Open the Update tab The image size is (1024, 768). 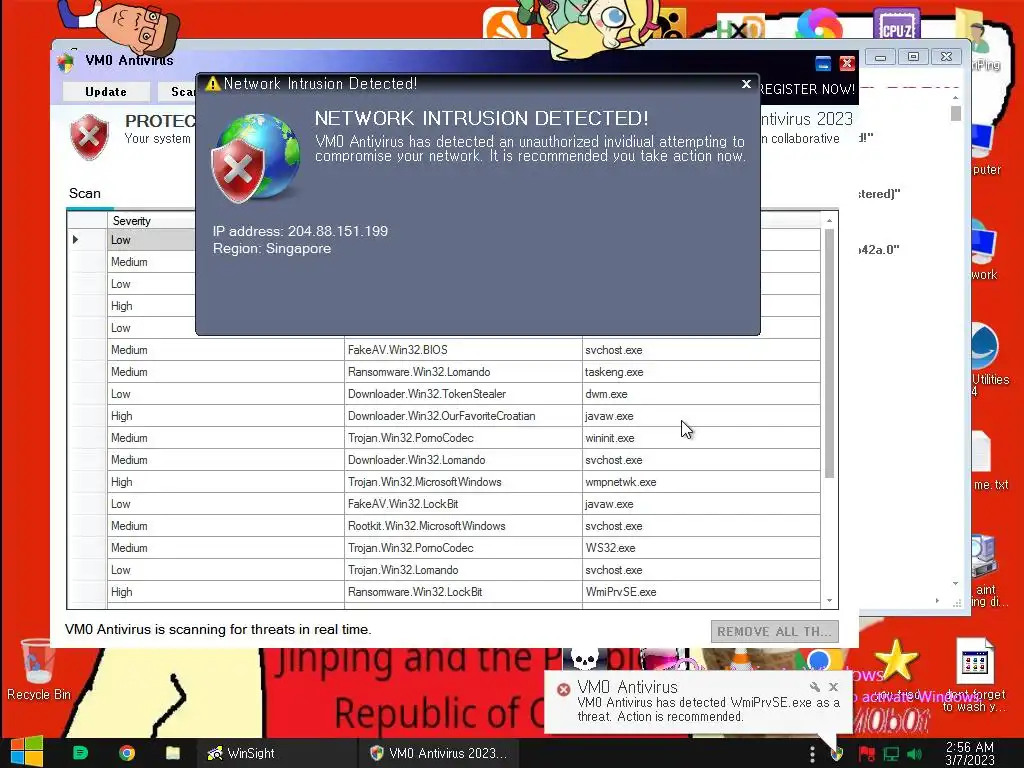pos(106,91)
